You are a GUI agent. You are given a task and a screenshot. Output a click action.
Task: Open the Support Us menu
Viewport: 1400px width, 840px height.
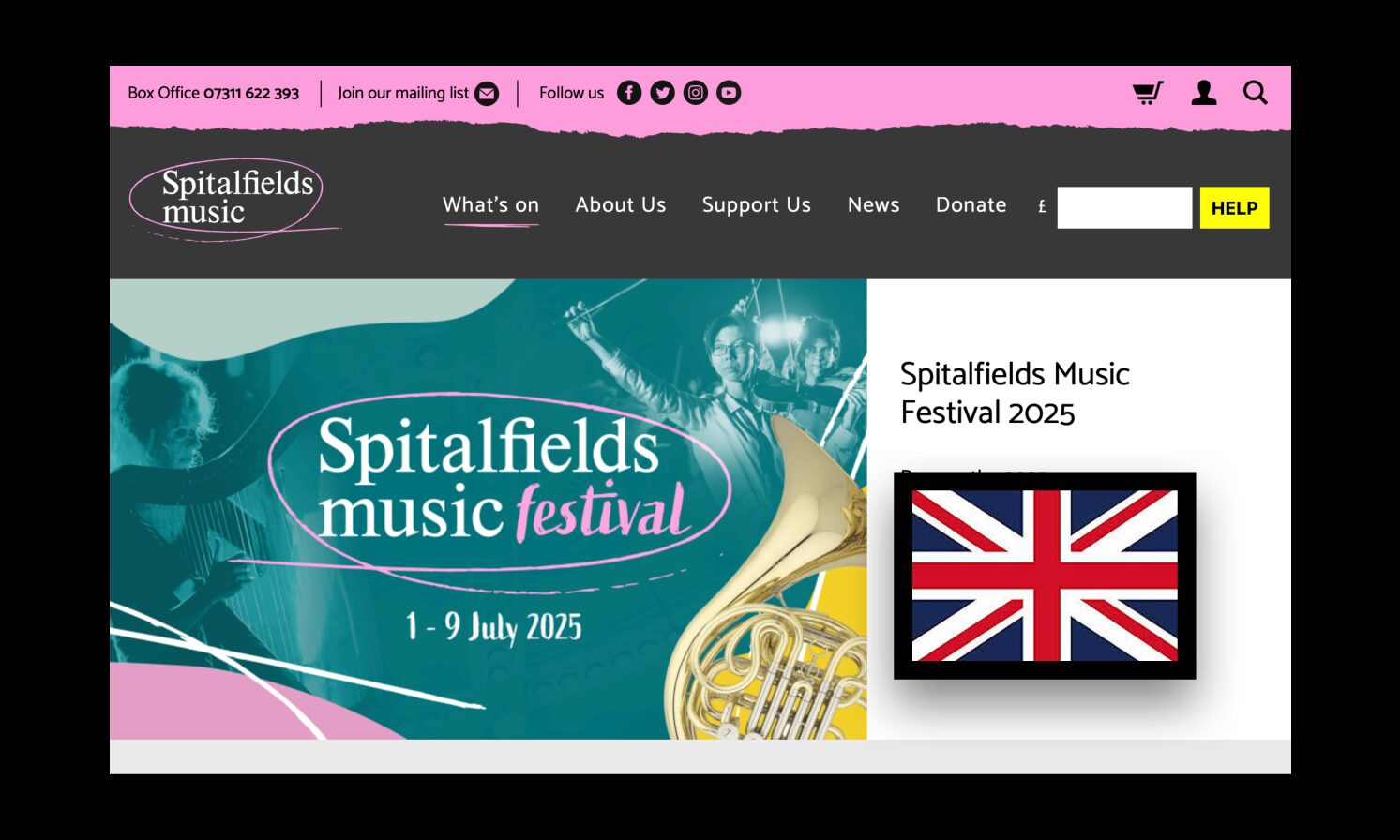click(x=757, y=205)
